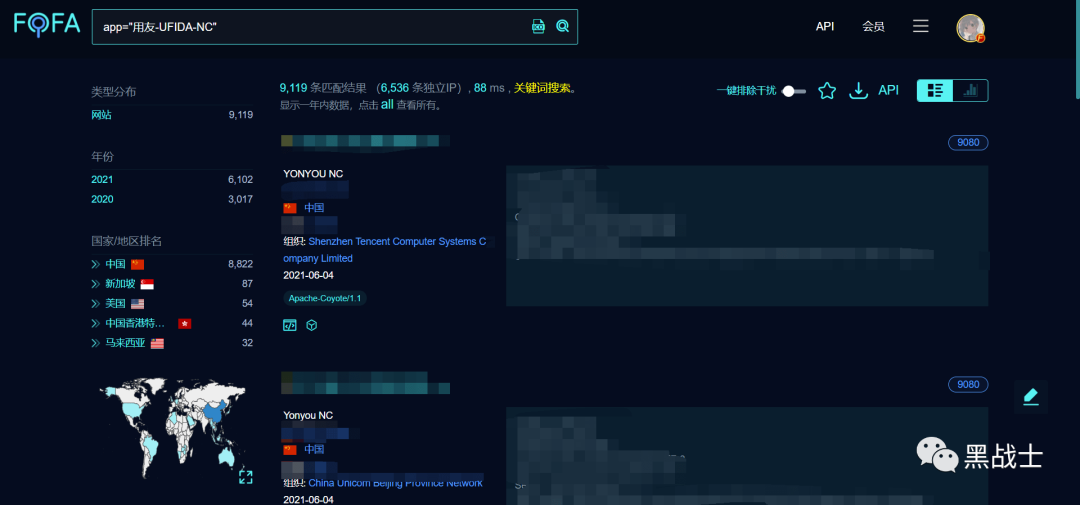Click the user avatar picture
Viewport: 1080px width, 505px height.
970,28
